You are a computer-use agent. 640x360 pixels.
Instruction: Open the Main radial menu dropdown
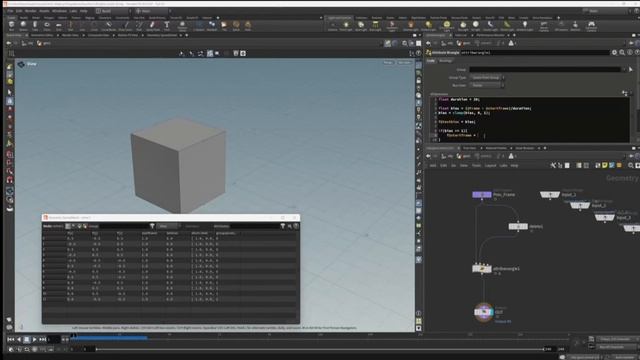pos(153,11)
